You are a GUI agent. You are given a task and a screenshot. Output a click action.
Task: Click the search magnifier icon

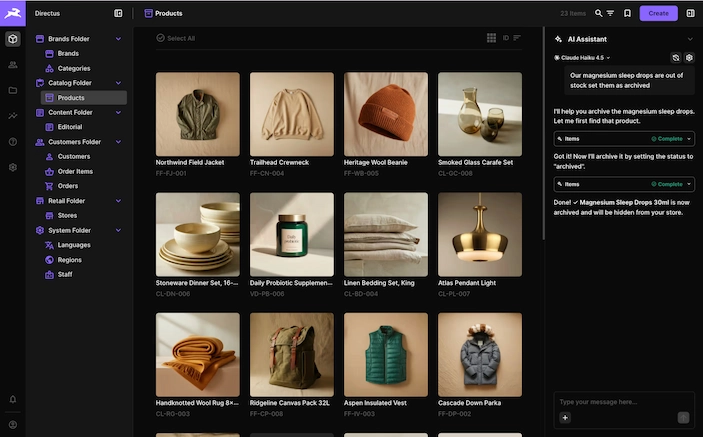(x=598, y=13)
